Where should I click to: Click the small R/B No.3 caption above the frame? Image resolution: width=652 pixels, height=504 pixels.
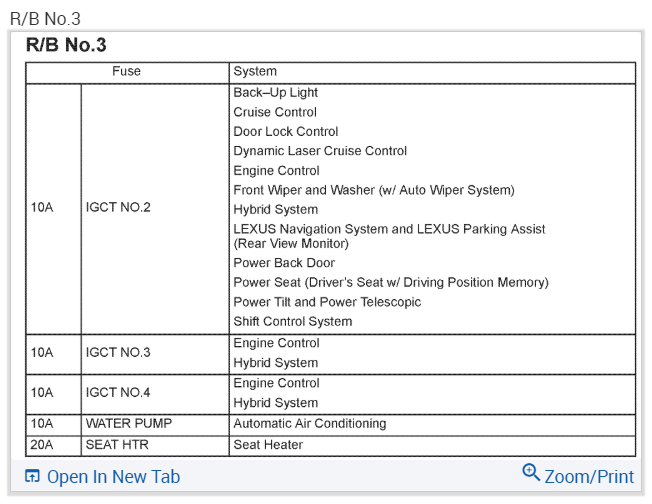pos(45,19)
